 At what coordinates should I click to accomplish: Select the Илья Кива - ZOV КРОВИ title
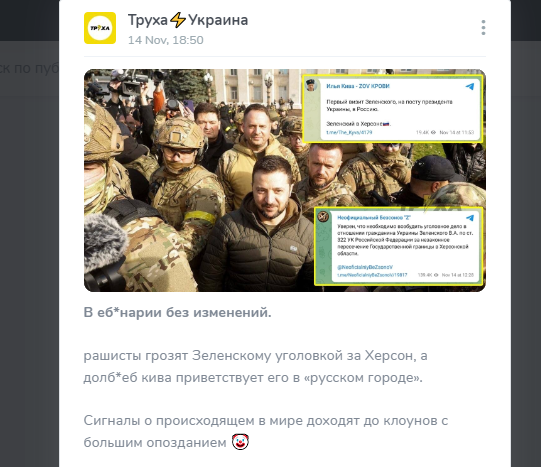tap(358, 86)
